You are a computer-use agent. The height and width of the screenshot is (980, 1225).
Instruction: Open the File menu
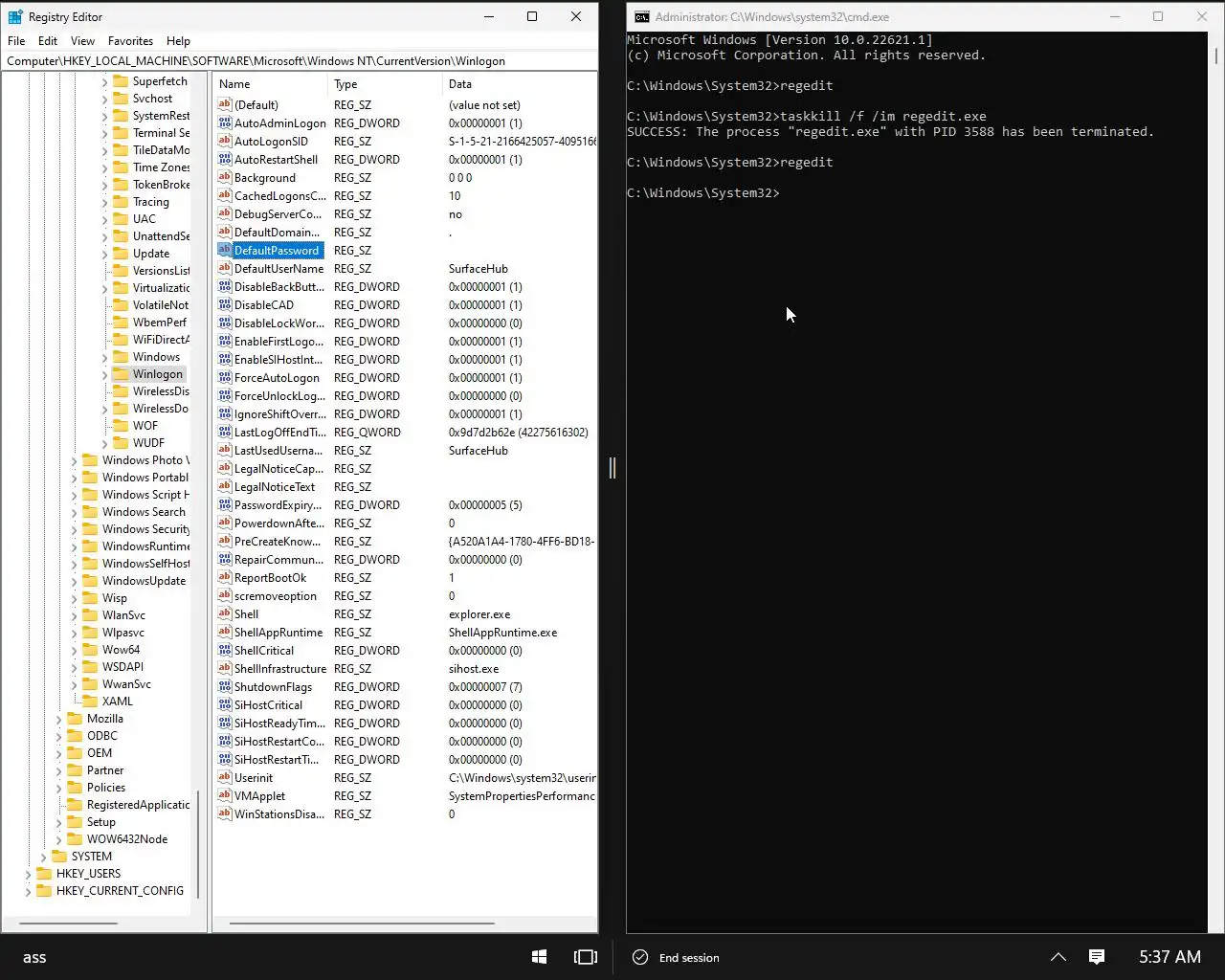click(16, 41)
